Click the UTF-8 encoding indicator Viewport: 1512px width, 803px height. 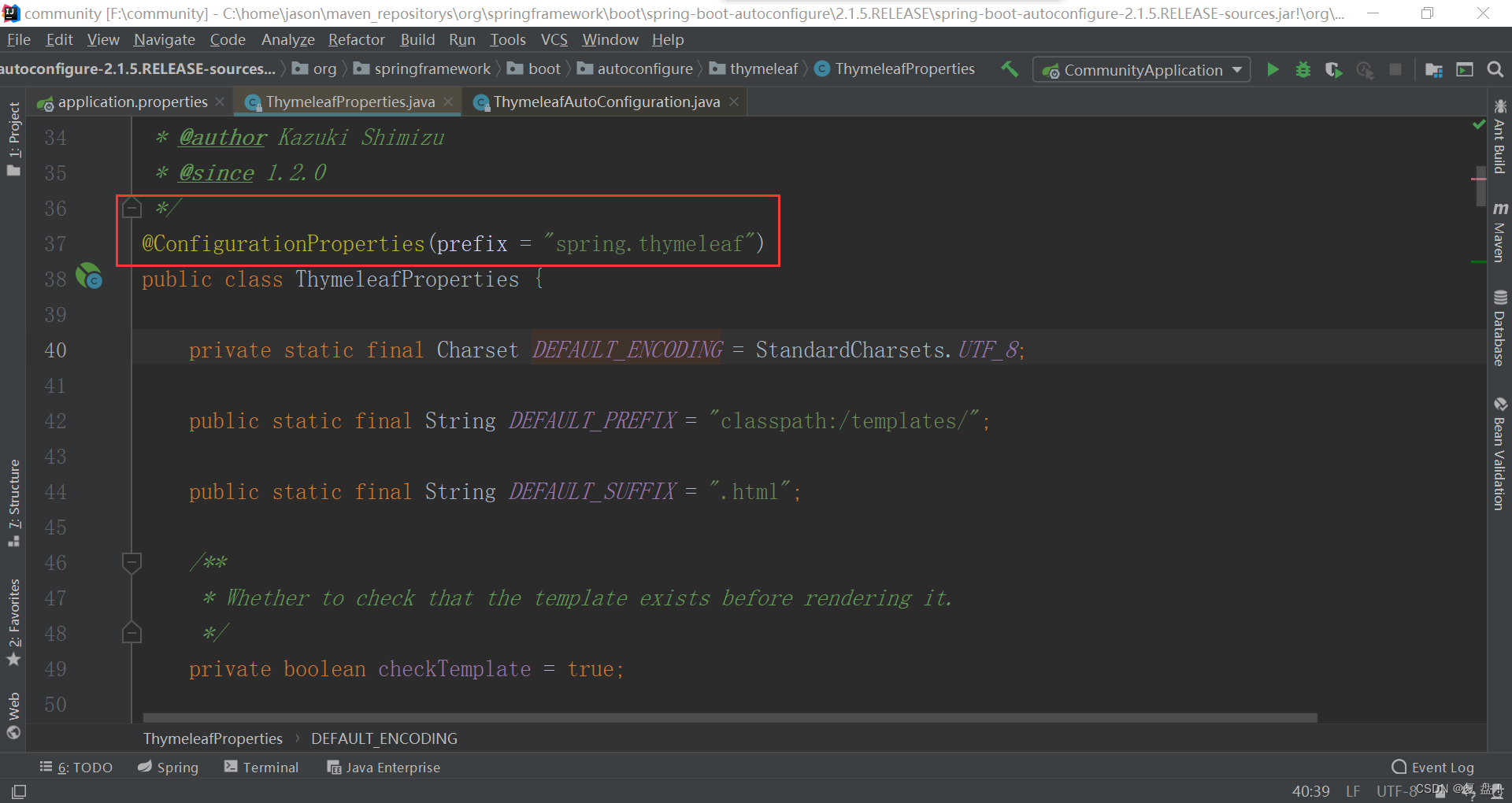(x=1396, y=791)
